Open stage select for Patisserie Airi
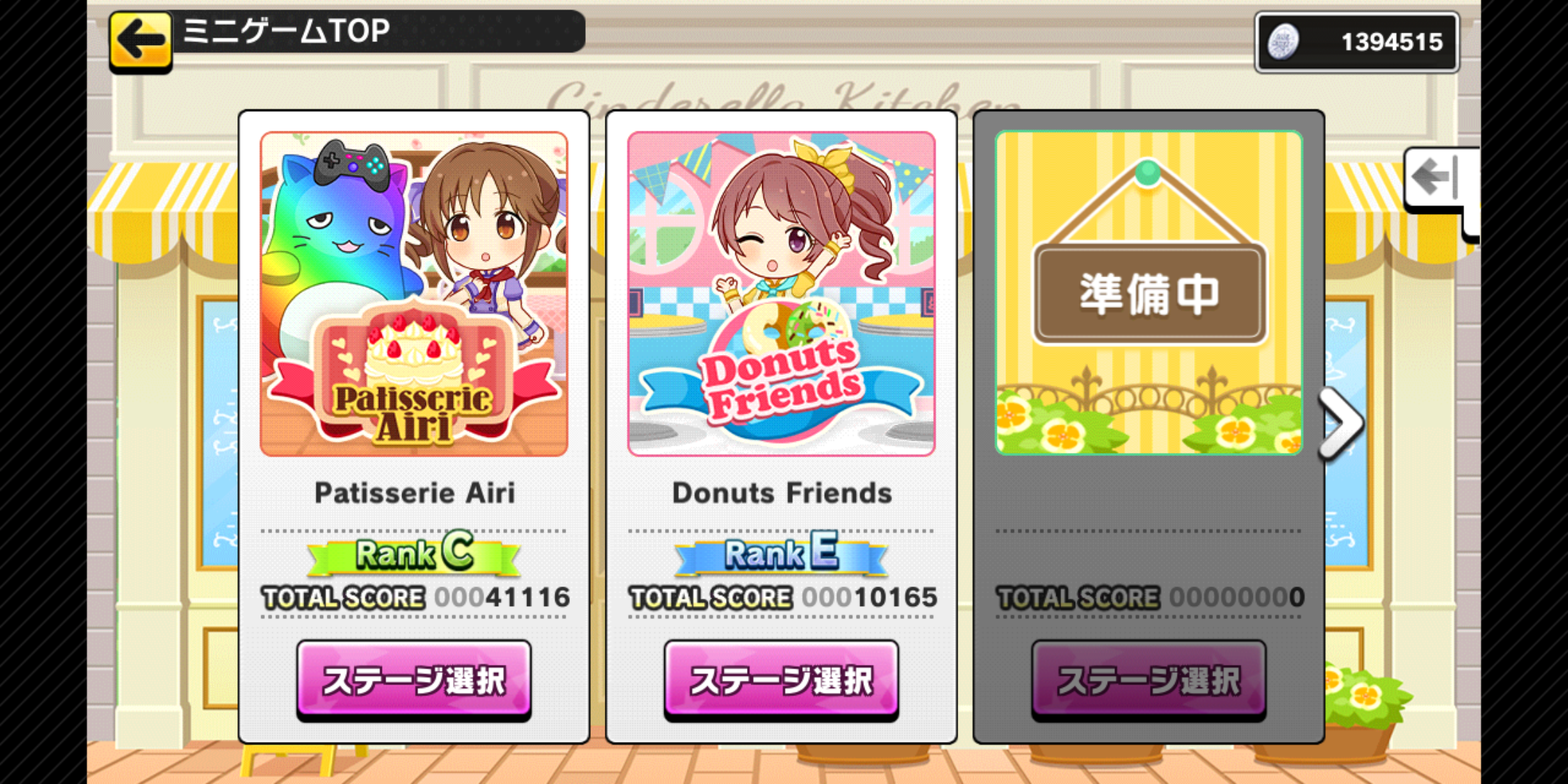The height and width of the screenshot is (784, 1568). [x=414, y=680]
